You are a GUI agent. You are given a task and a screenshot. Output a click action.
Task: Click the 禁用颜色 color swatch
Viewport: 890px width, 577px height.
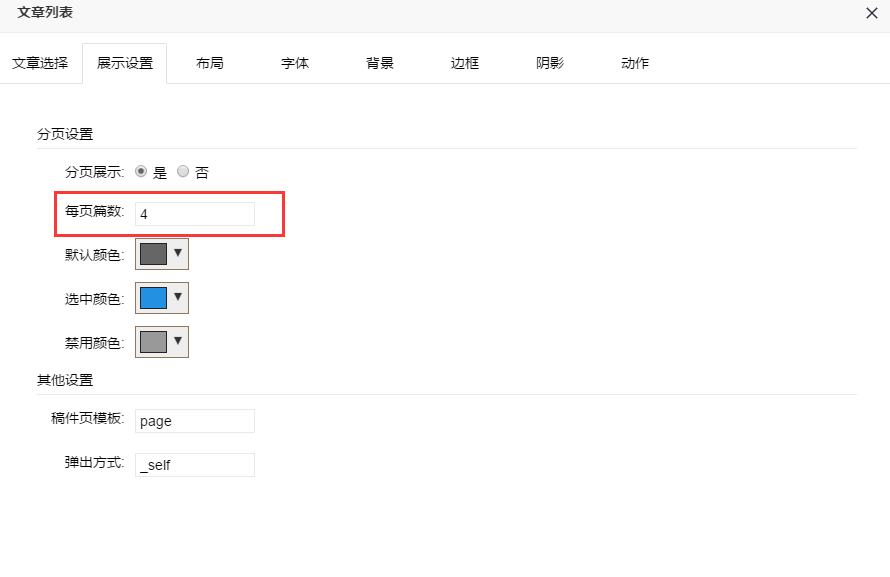(153, 342)
